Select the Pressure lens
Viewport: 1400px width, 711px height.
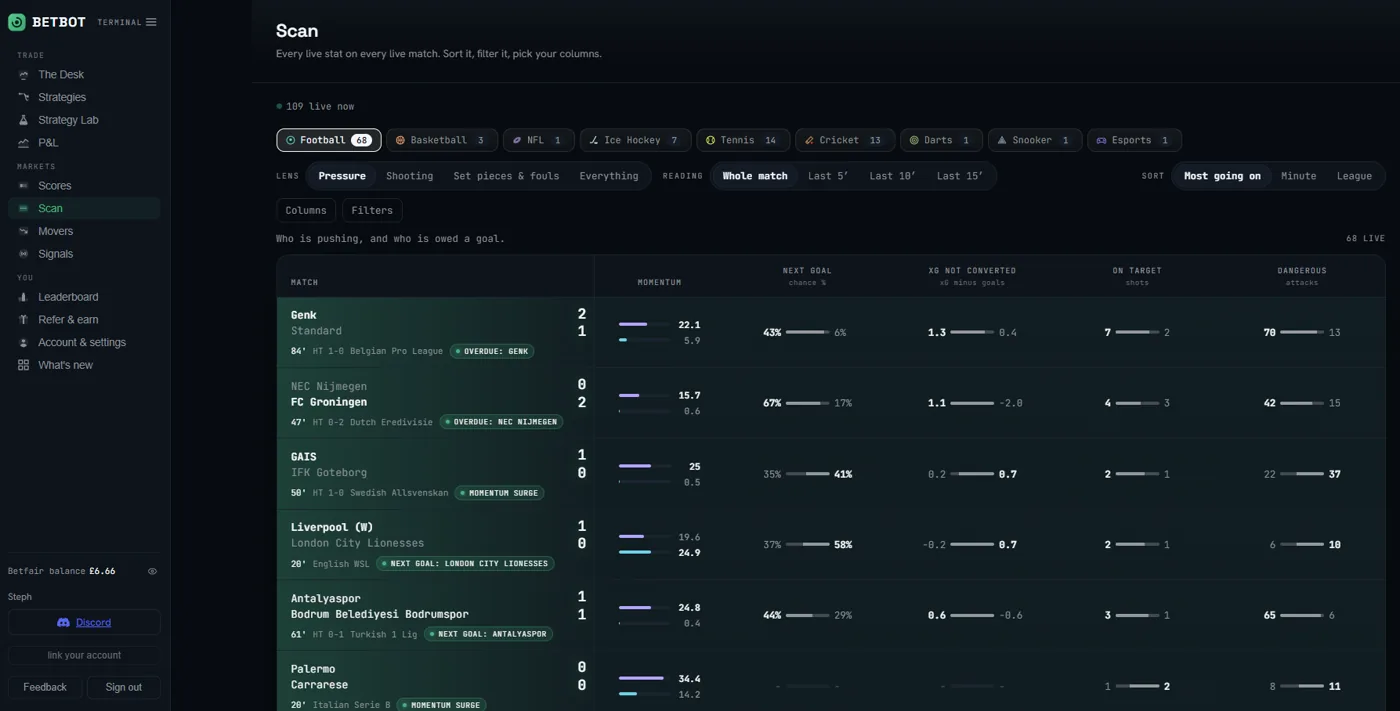pos(342,176)
